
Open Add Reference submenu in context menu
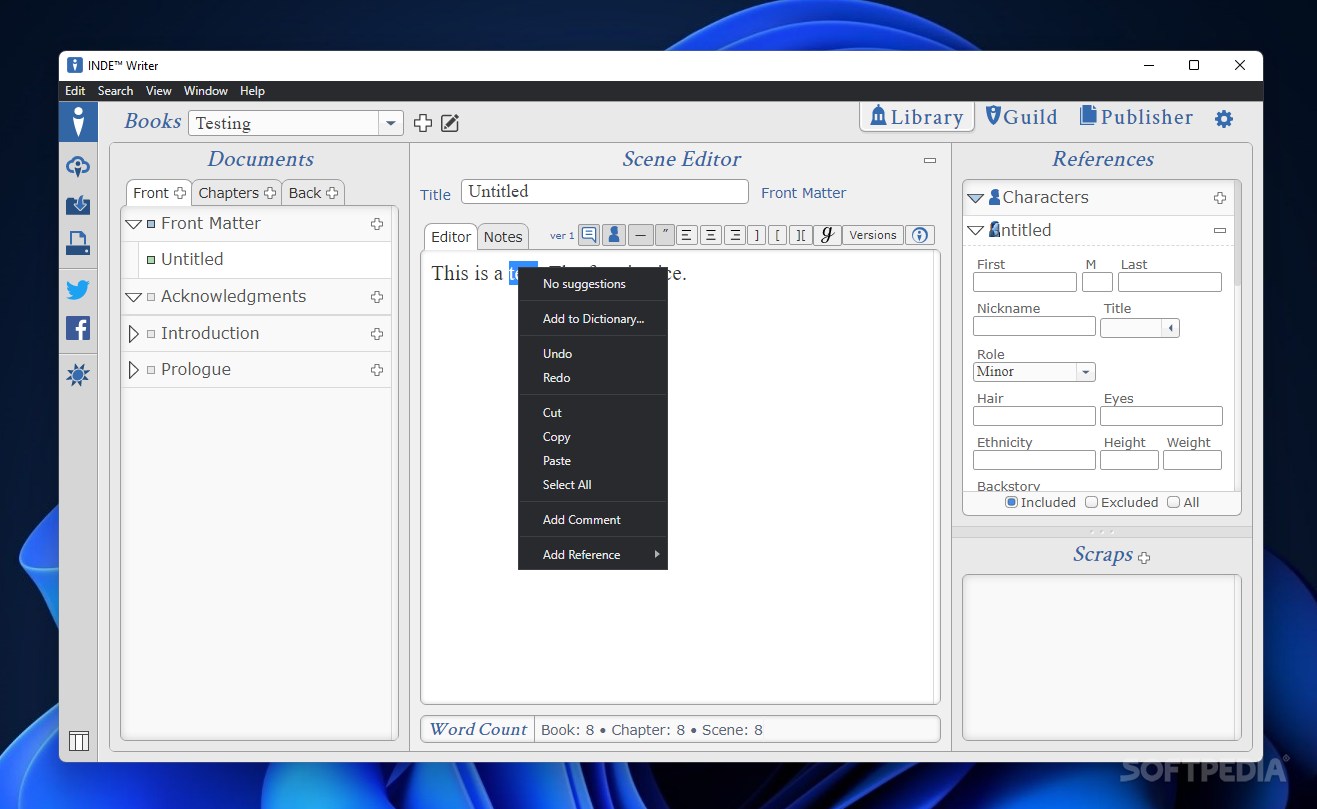(593, 555)
